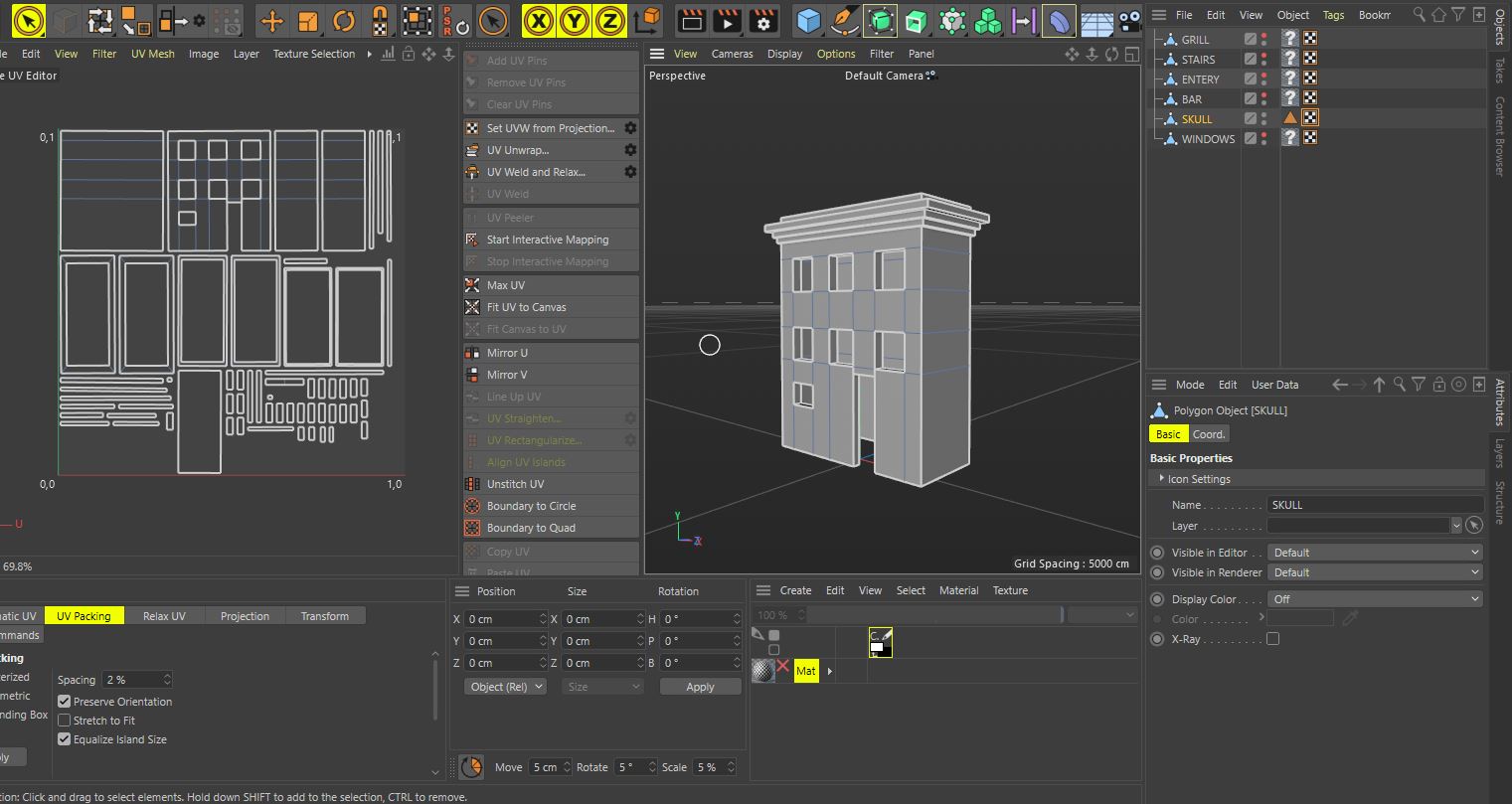Open Edit Render Settings icon
Viewport: 1512px width, 804px height.
[x=762, y=20]
